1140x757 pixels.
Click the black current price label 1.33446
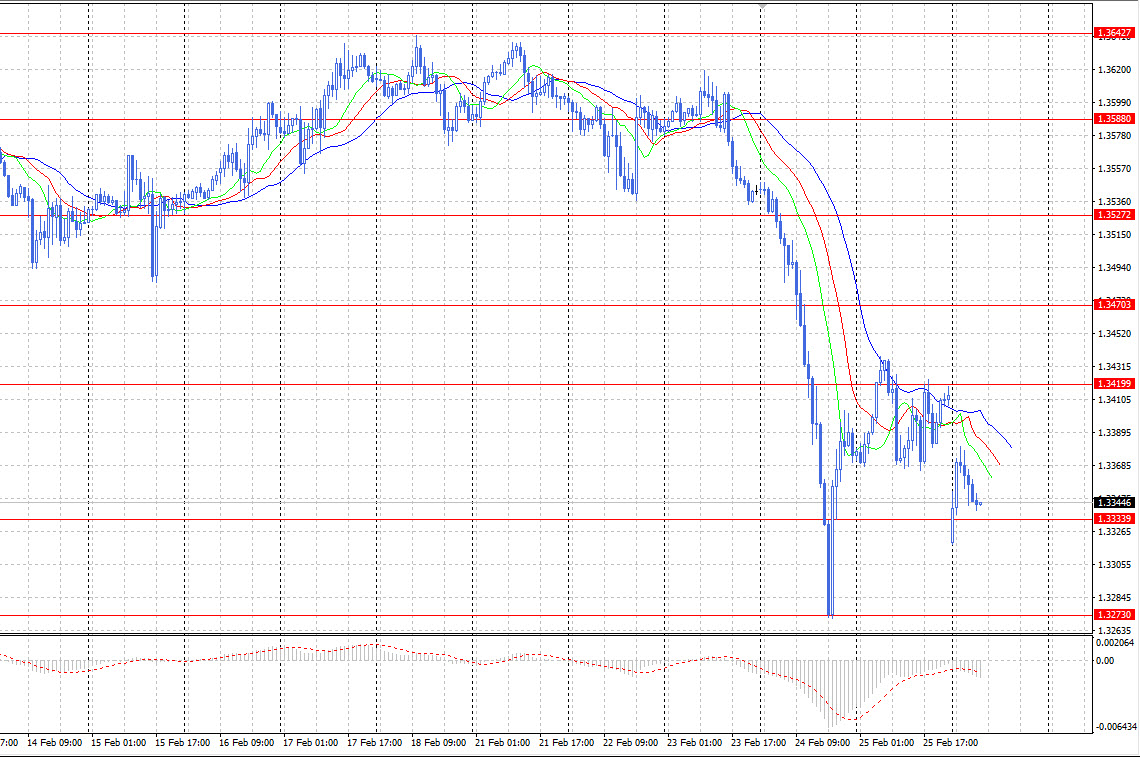1114,502
